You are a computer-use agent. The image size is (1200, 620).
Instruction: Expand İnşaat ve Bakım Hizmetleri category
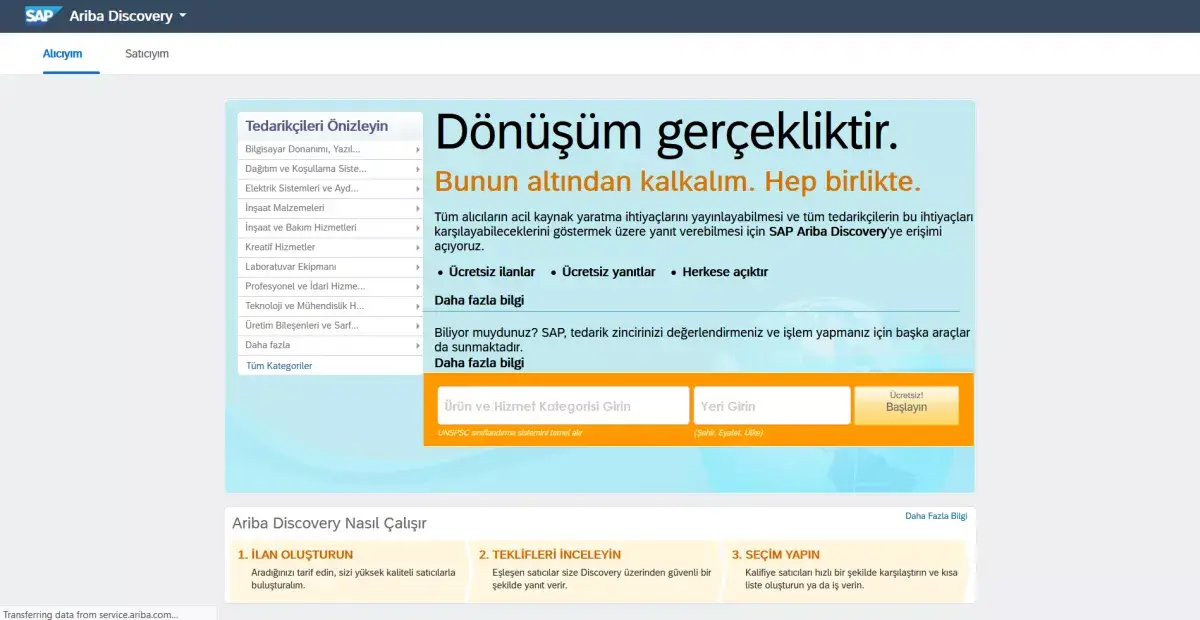click(x=331, y=227)
